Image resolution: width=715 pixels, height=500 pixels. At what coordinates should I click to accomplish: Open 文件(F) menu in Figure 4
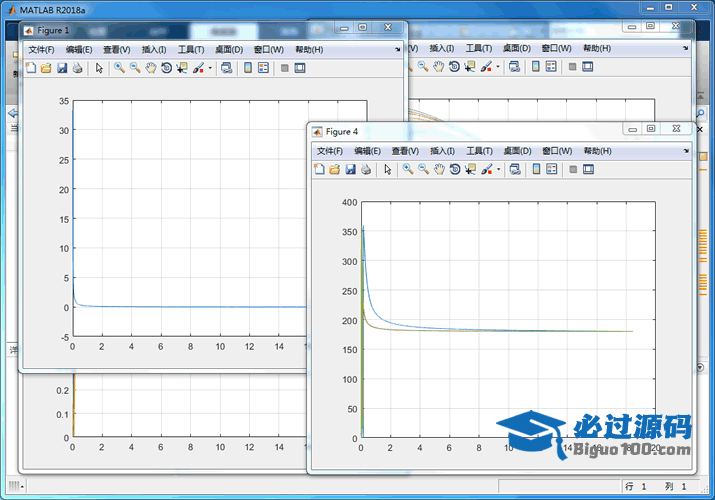tap(330, 151)
